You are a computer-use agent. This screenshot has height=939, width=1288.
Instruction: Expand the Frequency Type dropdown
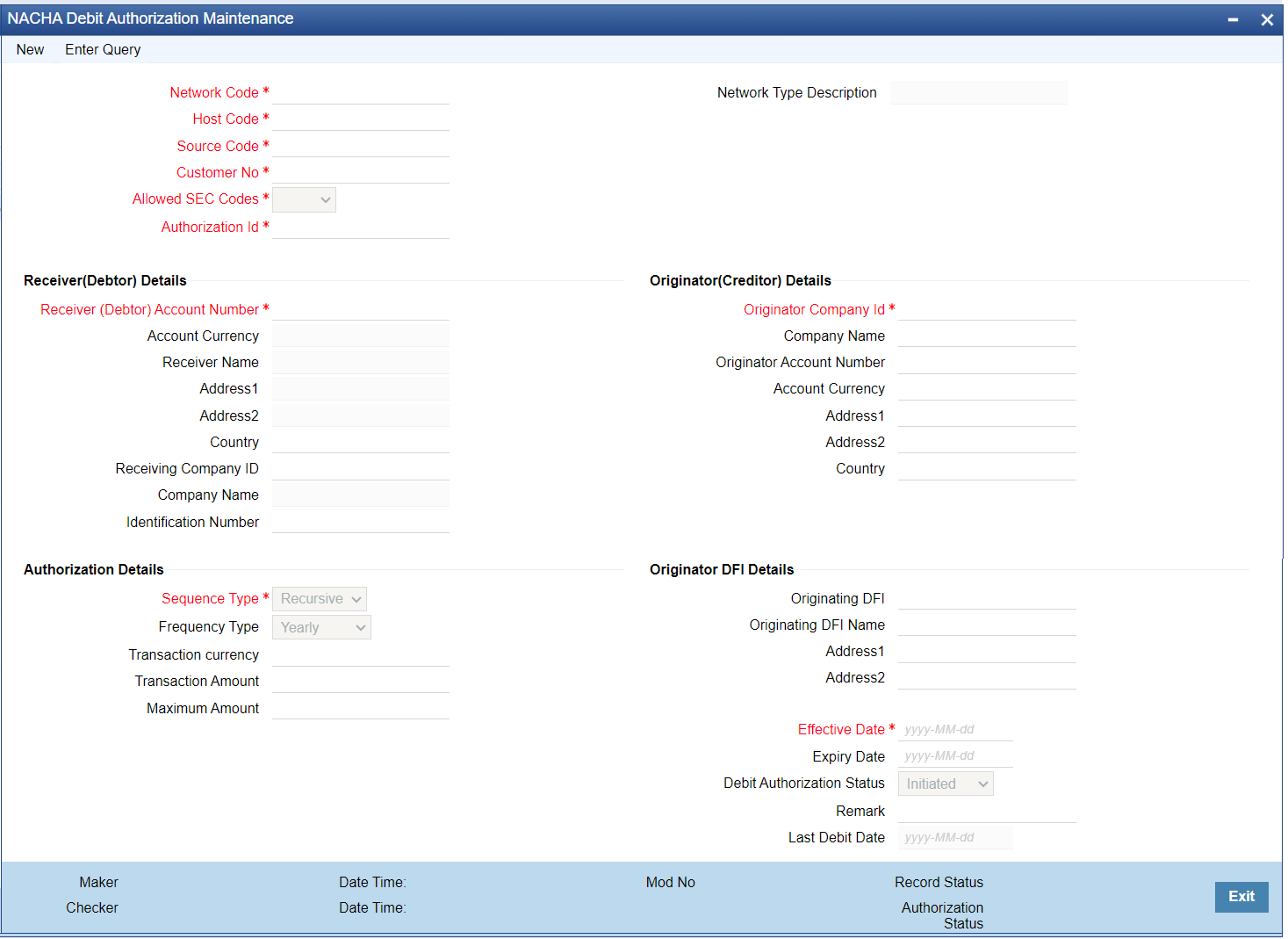point(321,627)
